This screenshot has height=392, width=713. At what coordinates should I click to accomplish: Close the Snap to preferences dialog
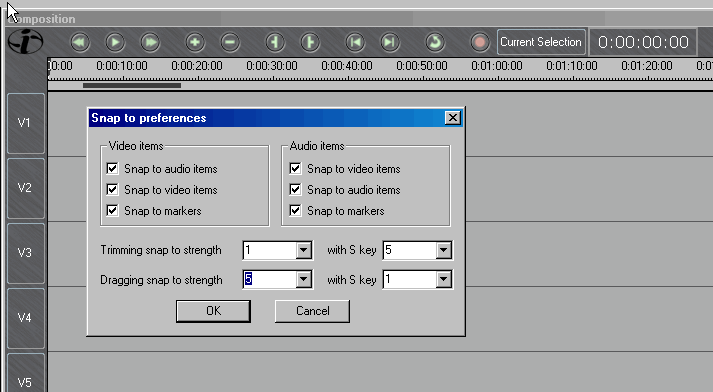452,118
